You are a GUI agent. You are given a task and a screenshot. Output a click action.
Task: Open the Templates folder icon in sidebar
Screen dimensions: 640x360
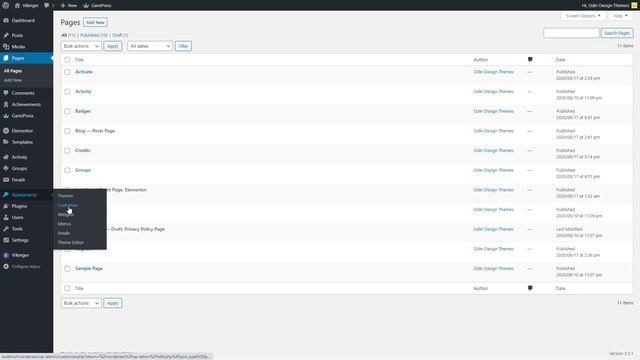pyautogui.click(x=6, y=142)
